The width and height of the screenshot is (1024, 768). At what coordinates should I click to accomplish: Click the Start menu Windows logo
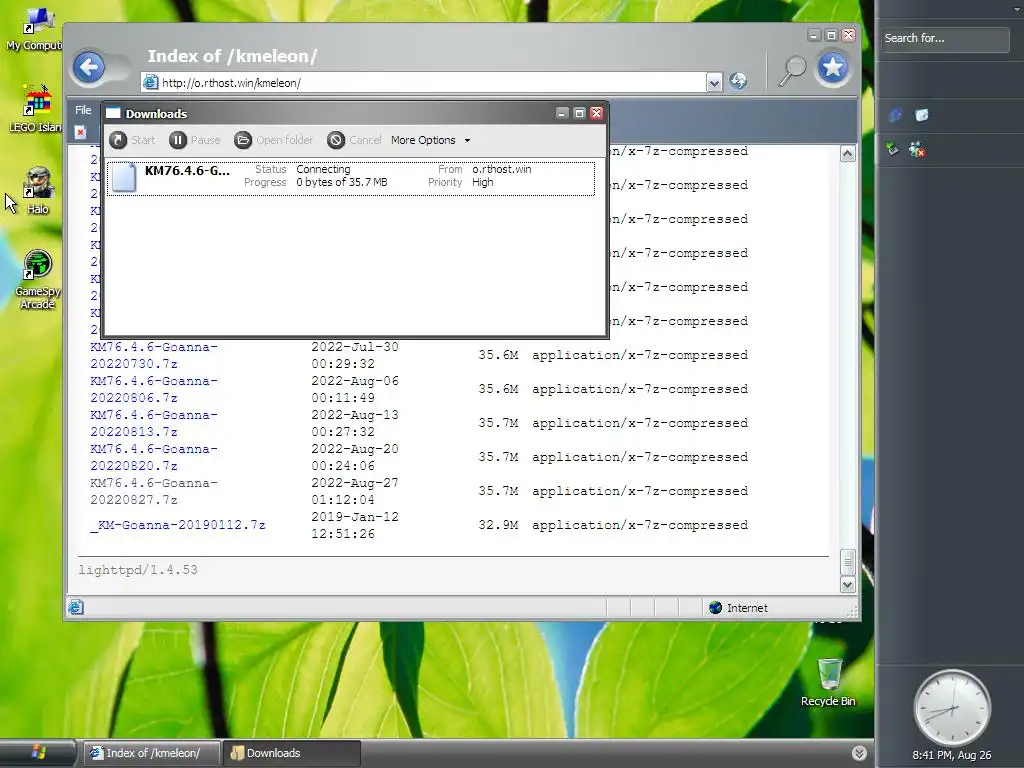pos(39,752)
